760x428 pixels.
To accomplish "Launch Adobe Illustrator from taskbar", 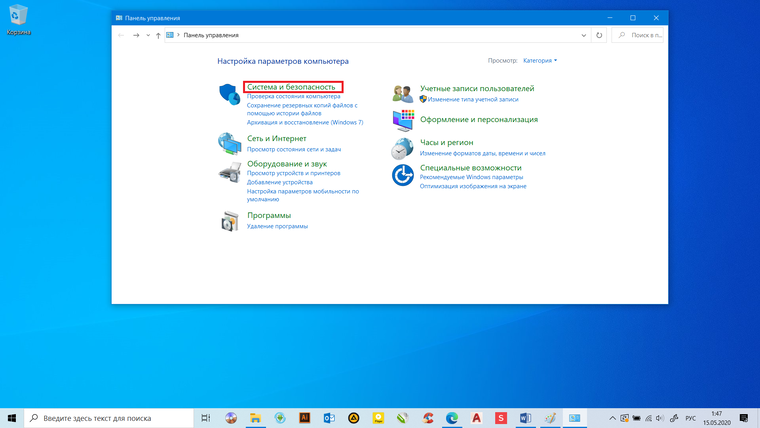I will pos(304,418).
